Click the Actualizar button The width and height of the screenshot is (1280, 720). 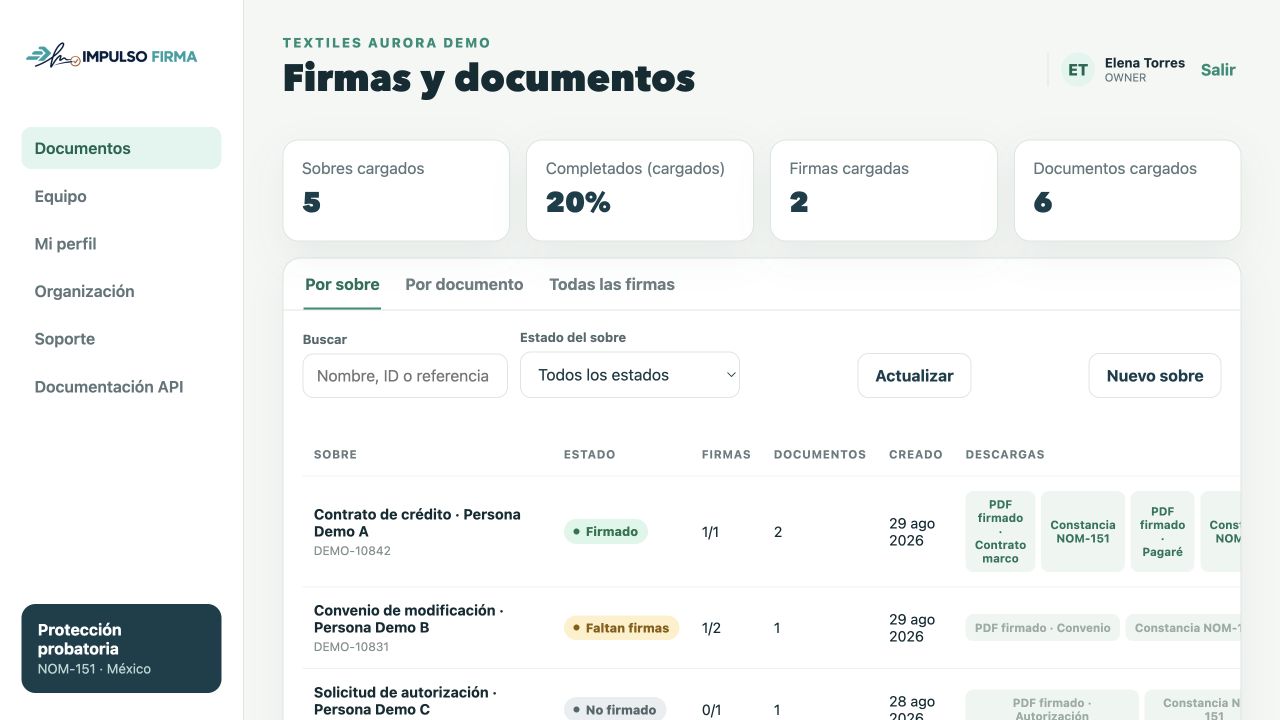click(914, 376)
